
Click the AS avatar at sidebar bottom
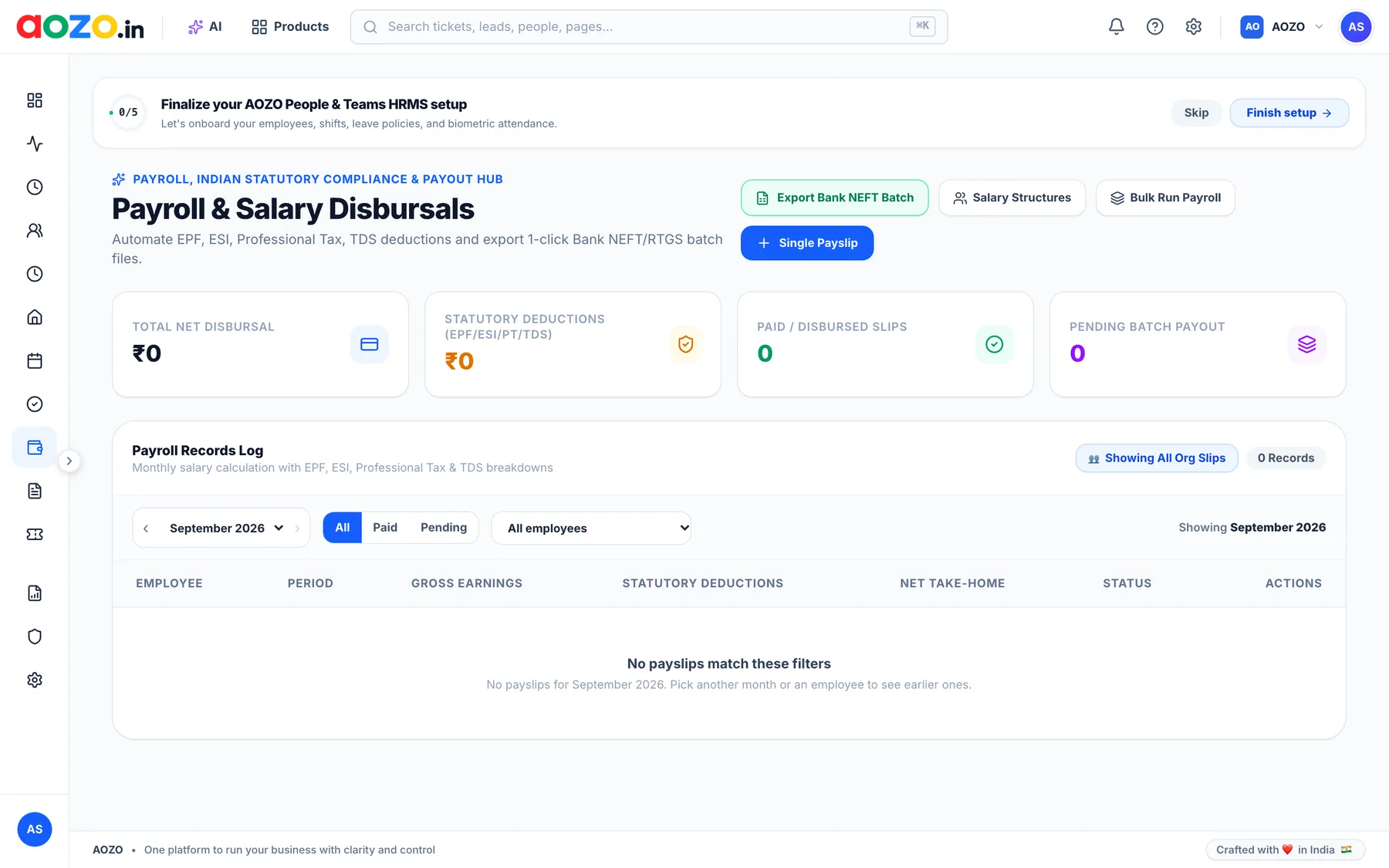[35, 829]
